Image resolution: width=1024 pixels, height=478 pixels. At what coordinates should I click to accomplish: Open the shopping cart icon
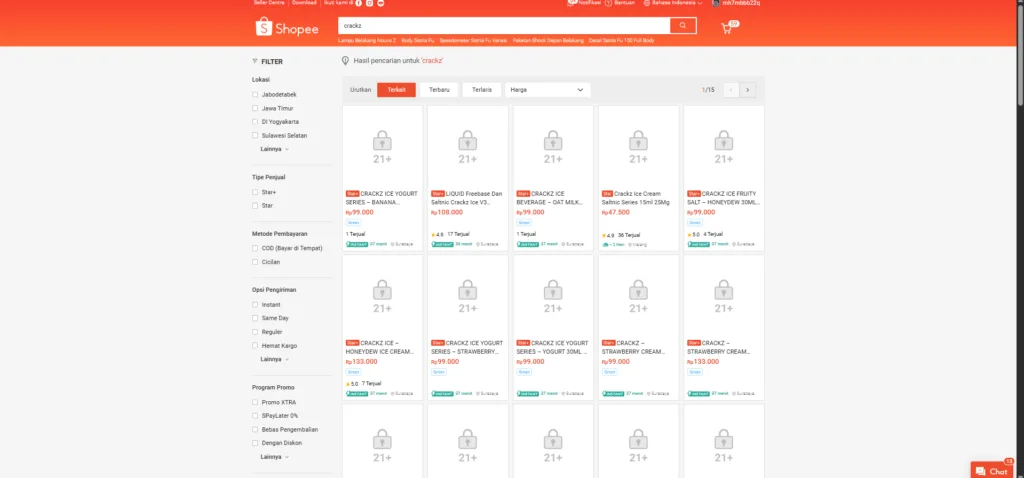pyautogui.click(x=726, y=28)
